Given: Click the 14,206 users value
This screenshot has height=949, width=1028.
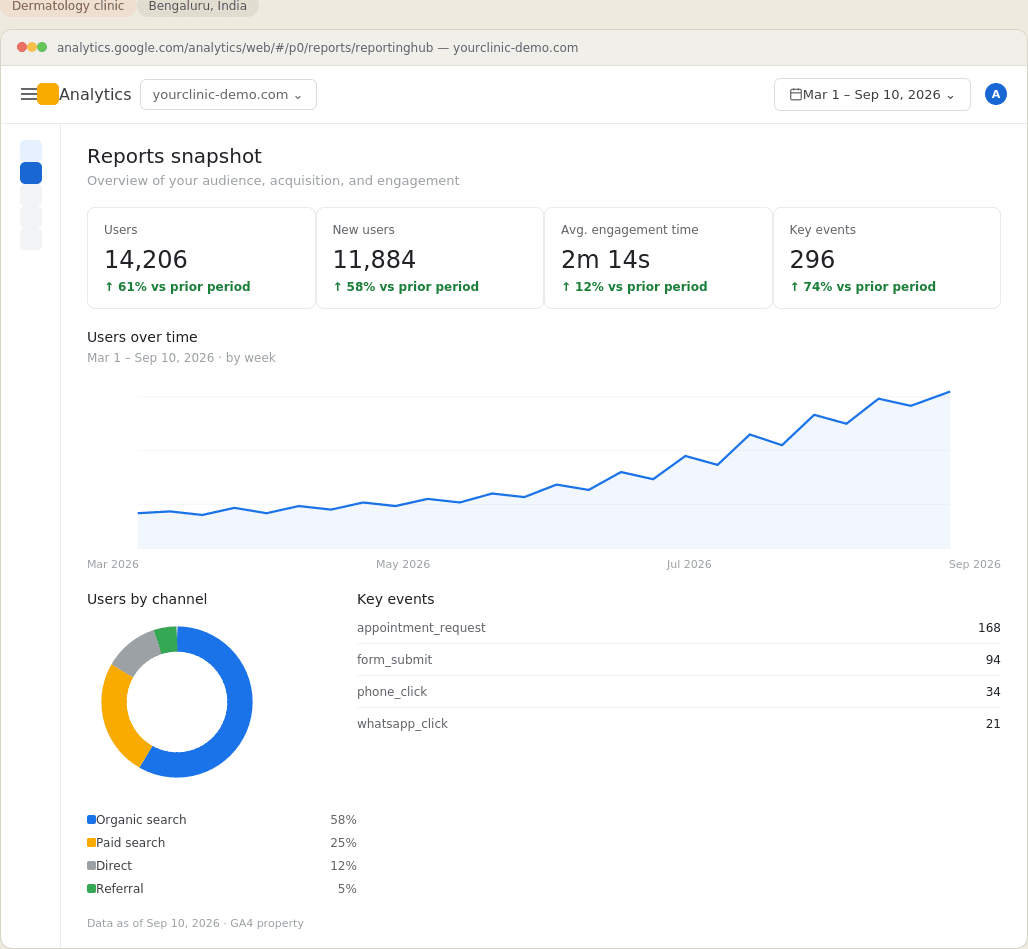Looking at the screenshot, I should point(146,260).
